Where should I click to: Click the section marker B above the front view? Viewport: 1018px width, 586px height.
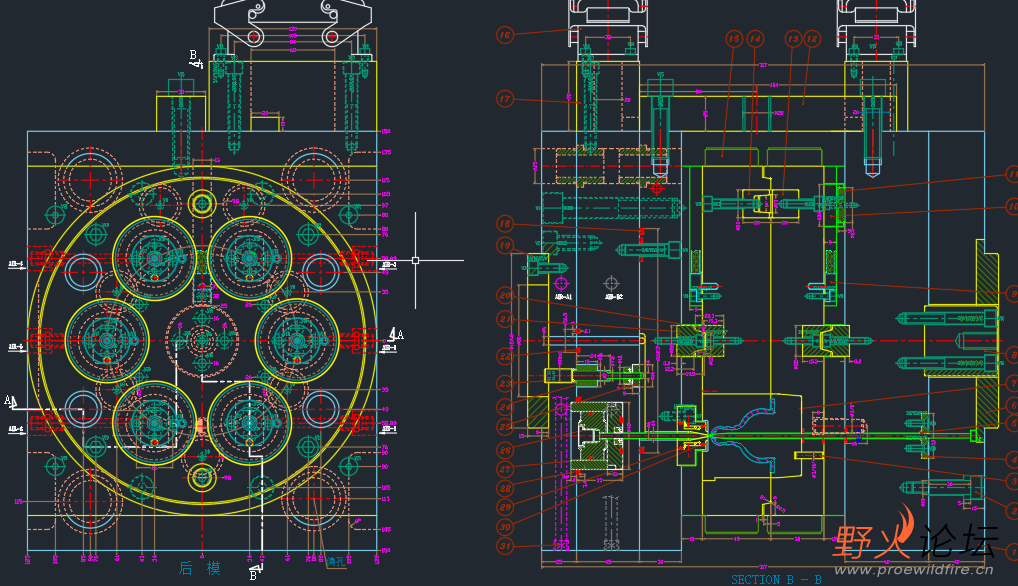(192, 55)
